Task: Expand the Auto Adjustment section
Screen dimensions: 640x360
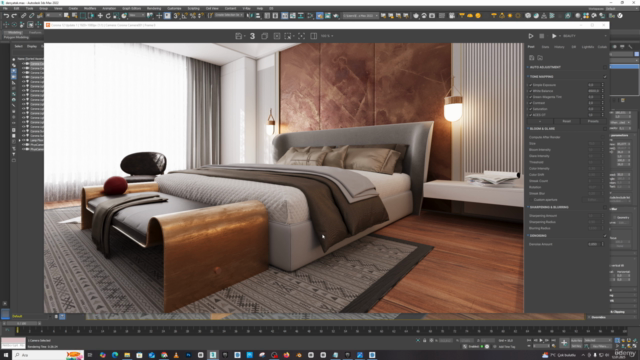Action: tap(528, 67)
